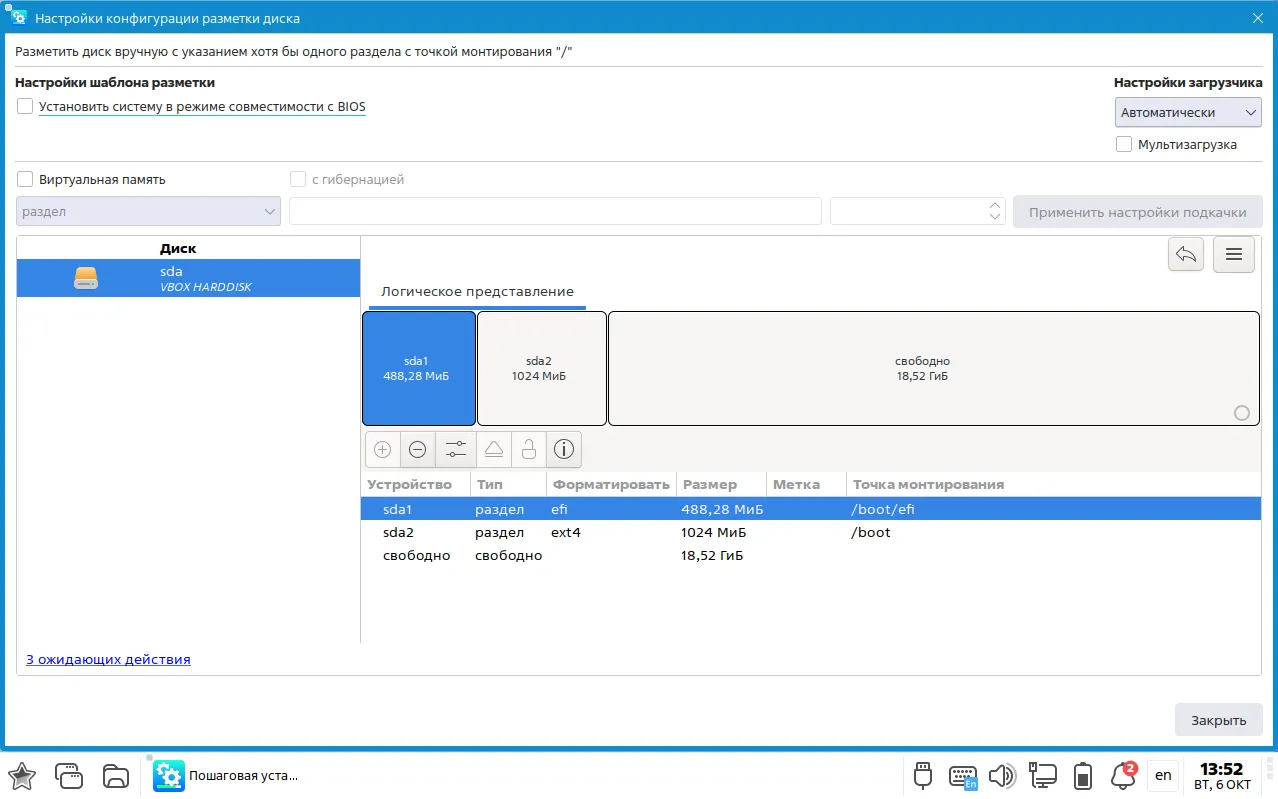Click the encryption padlock icon
Screen dimensions: 1278x799
point(529,450)
